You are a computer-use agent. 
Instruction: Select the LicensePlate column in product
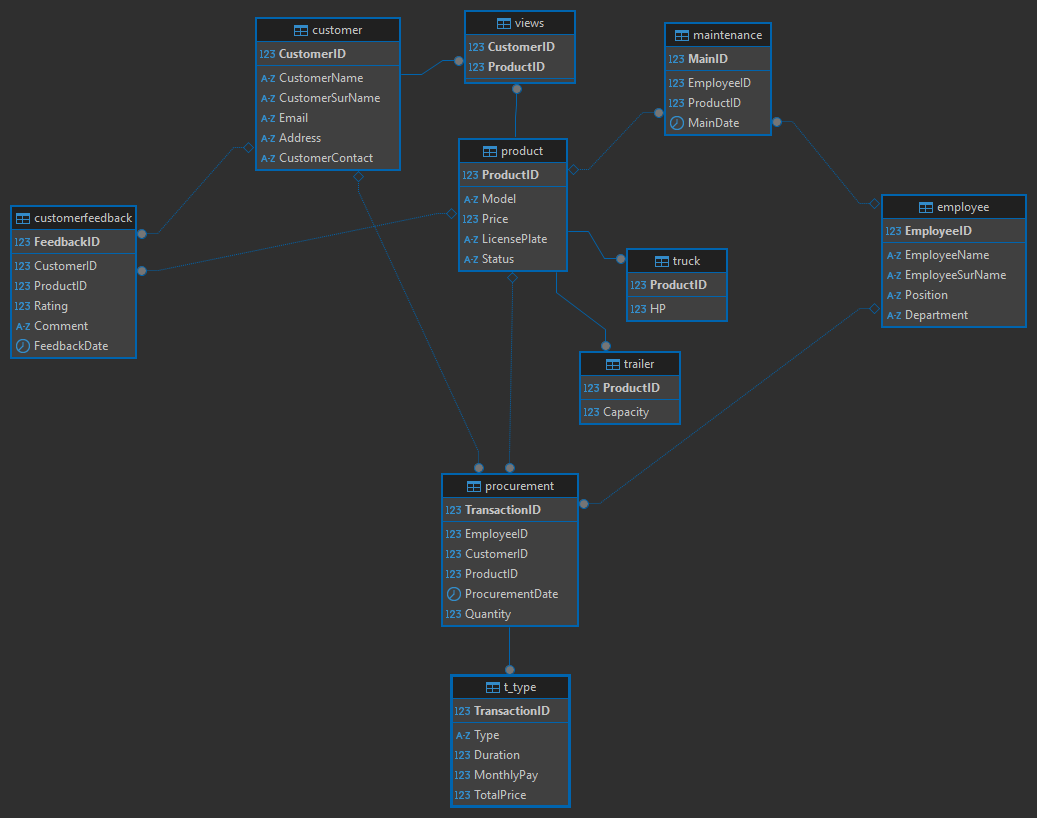coord(514,239)
